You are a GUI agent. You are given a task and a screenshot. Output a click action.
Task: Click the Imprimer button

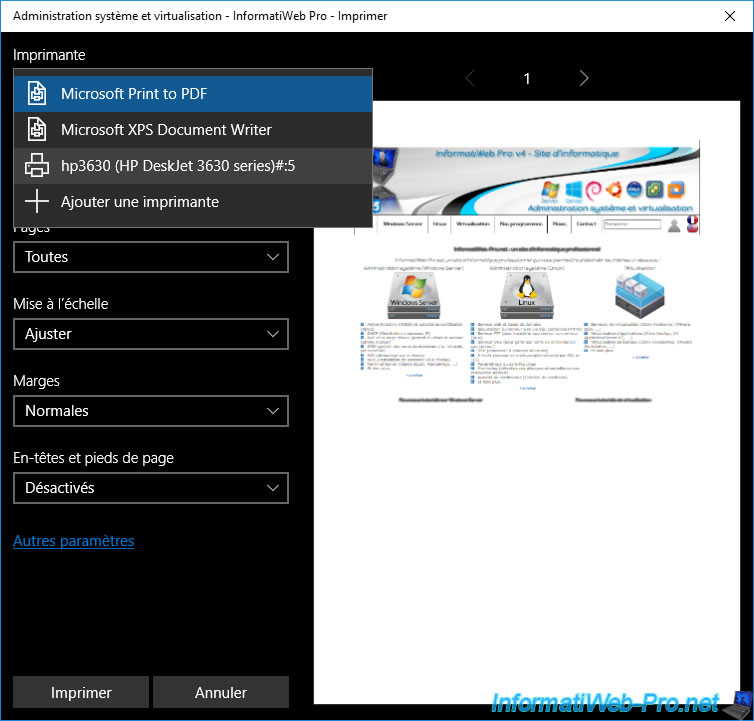pos(81,692)
